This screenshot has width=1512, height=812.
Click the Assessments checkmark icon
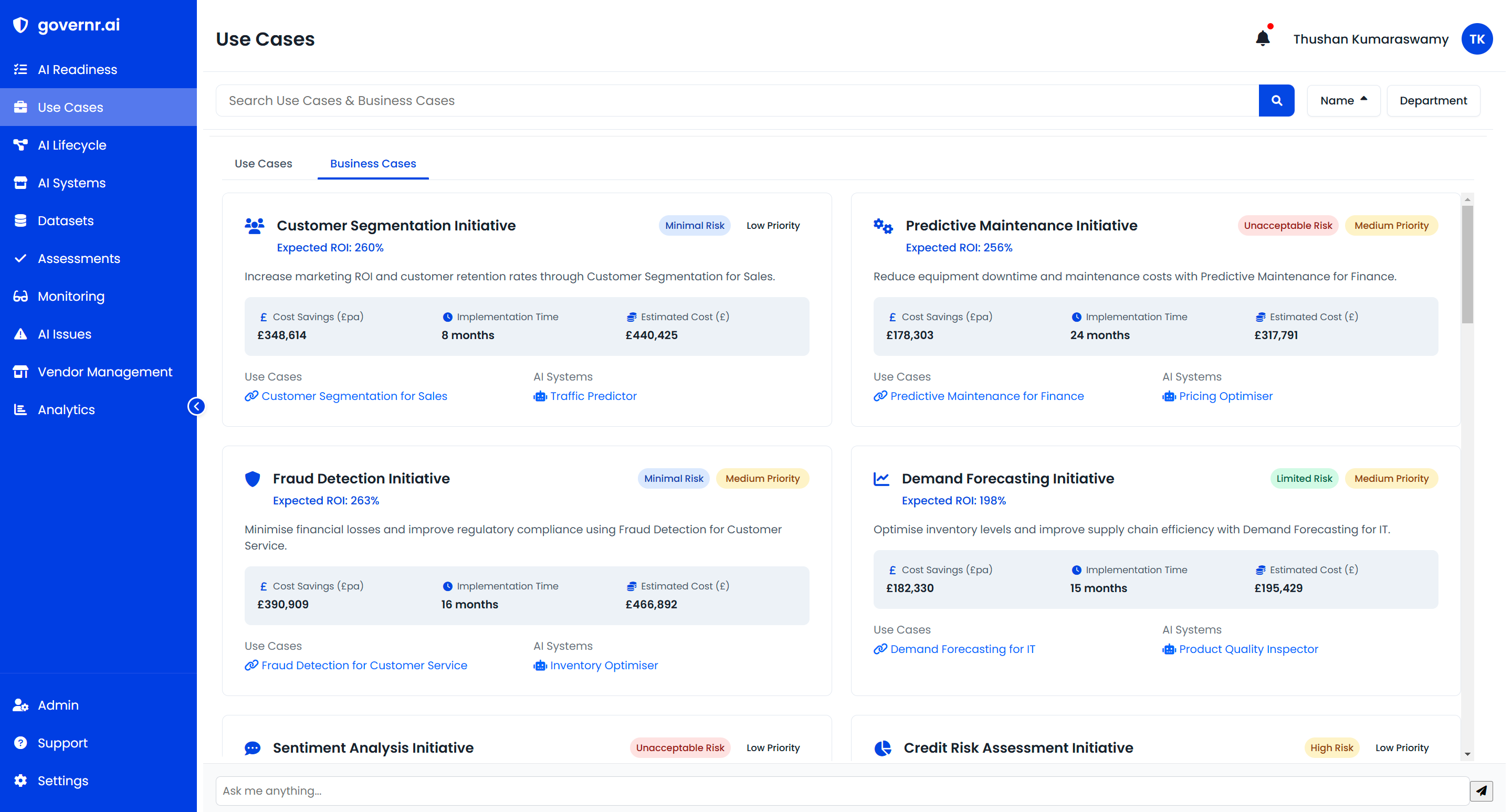[x=20, y=259]
